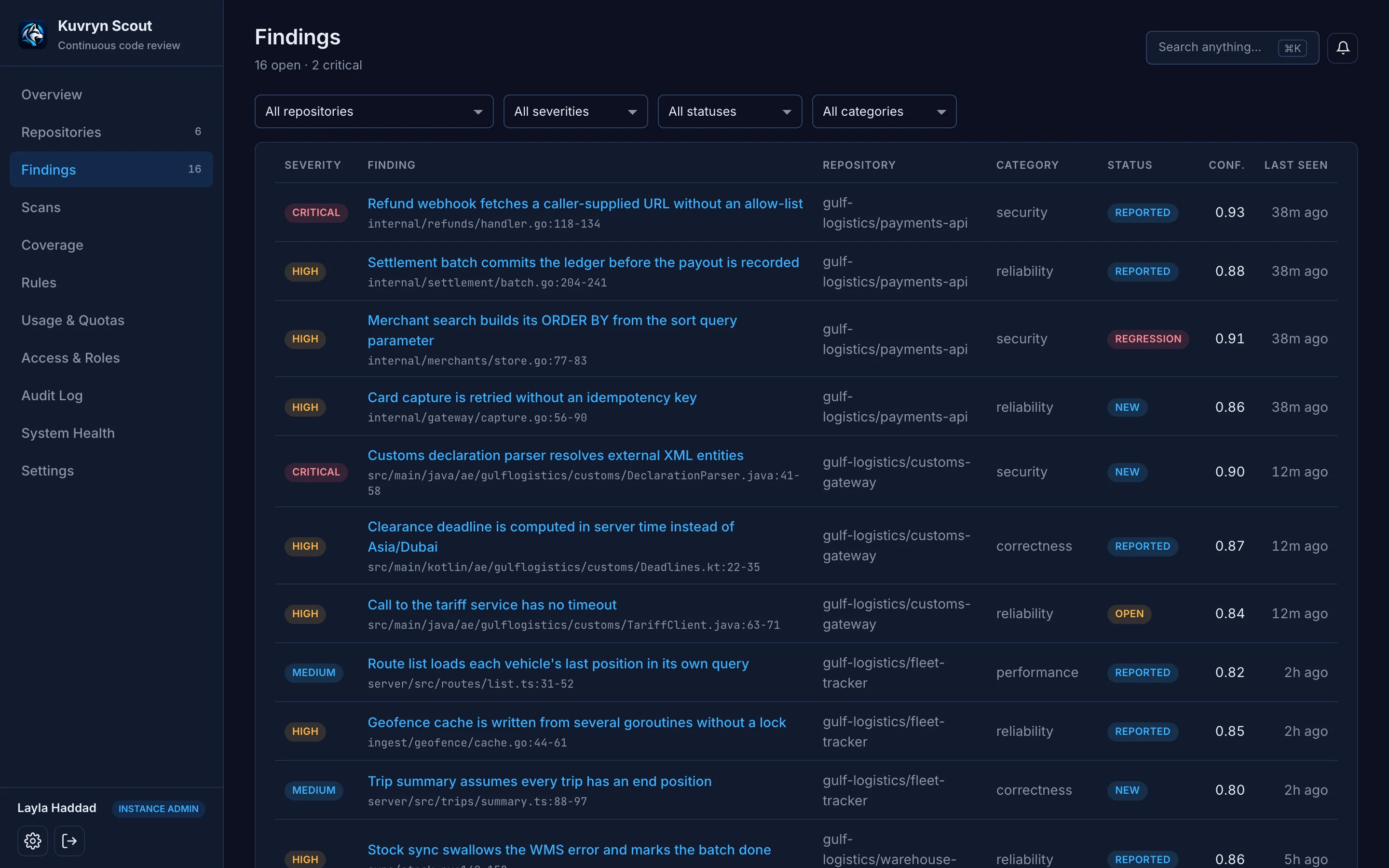Click the performance category cell
The image size is (1389, 868).
tap(1037, 672)
